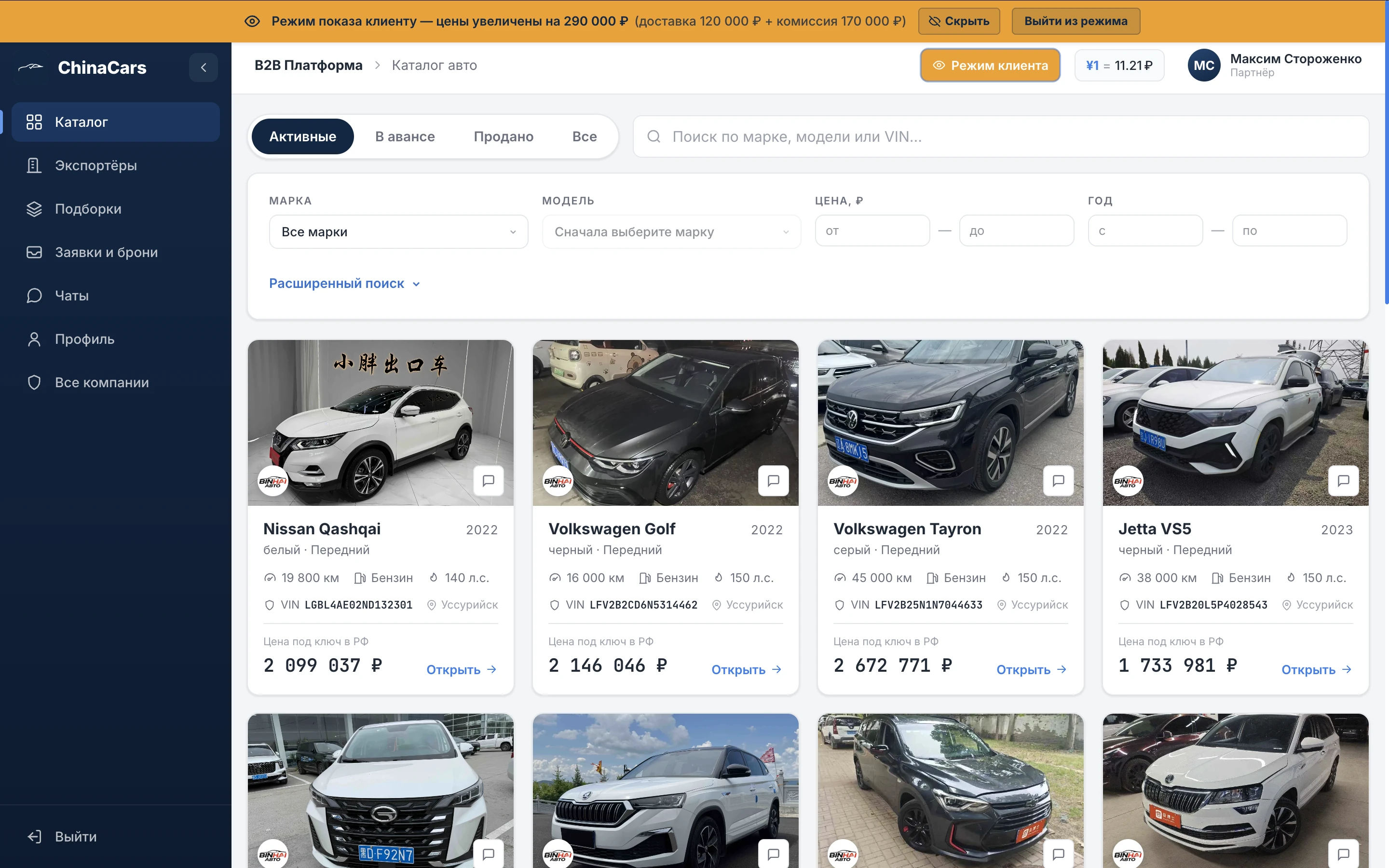
Task: Click the Jetta VS5 car photo
Action: pyautogui.click(x=1235, y=422)
